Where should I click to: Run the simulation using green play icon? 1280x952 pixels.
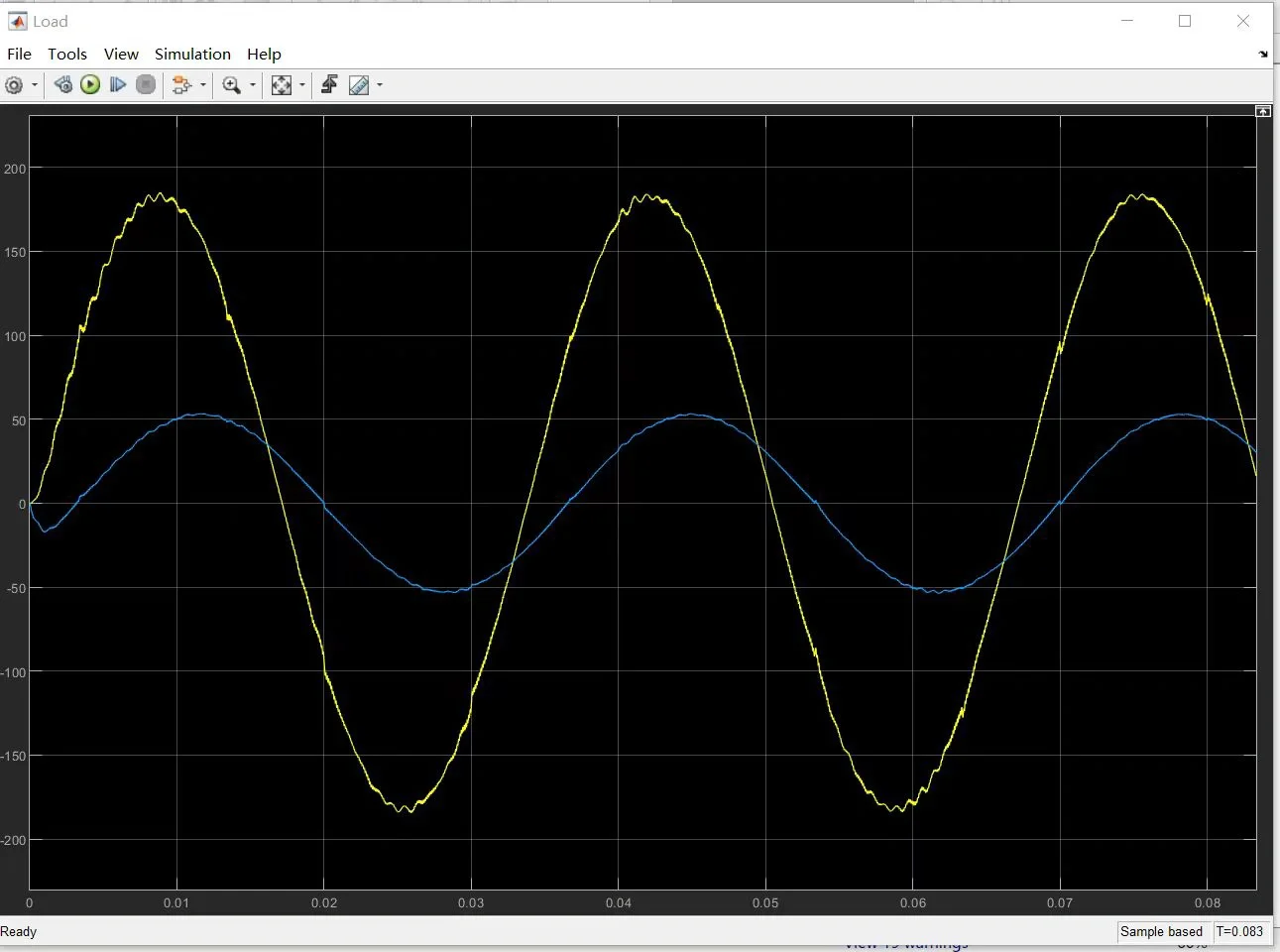point(89,85)
